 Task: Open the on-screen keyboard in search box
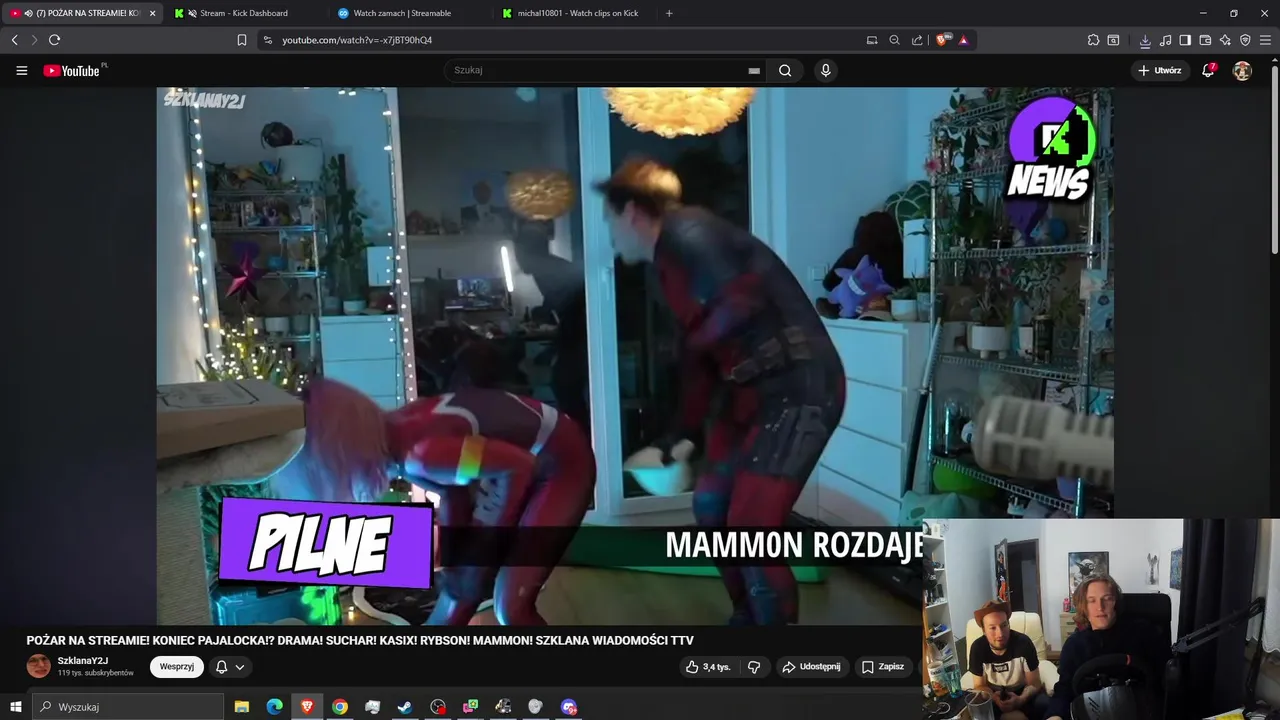click(754, 71)
